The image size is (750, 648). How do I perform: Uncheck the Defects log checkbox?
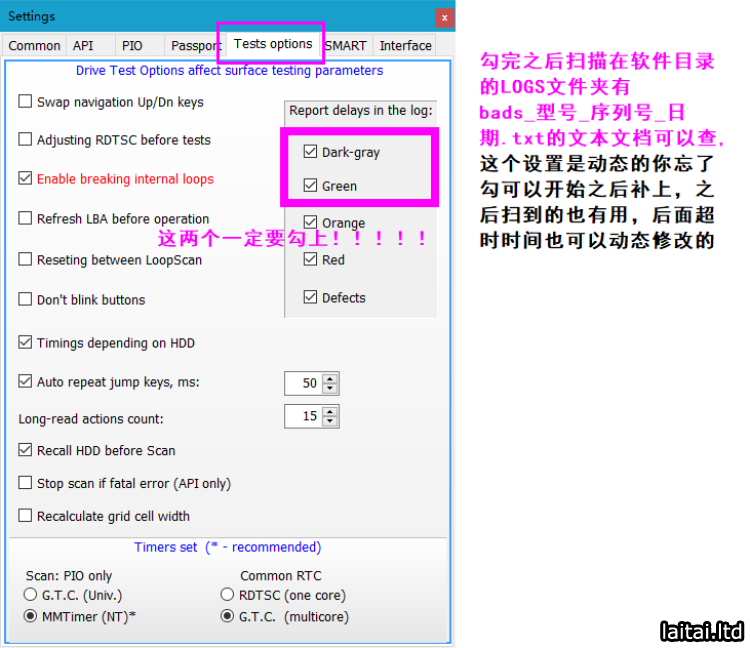coord(310,298)
